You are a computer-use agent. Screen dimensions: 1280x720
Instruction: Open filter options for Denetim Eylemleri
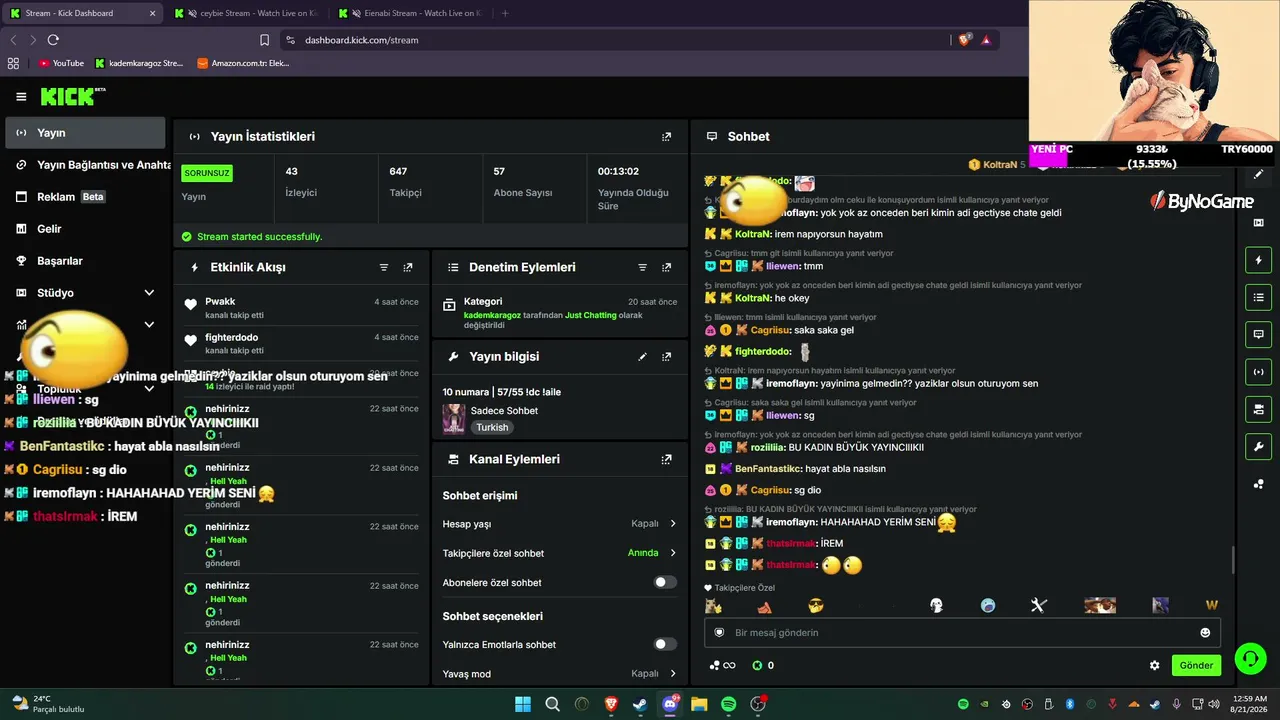click(643, 268)
